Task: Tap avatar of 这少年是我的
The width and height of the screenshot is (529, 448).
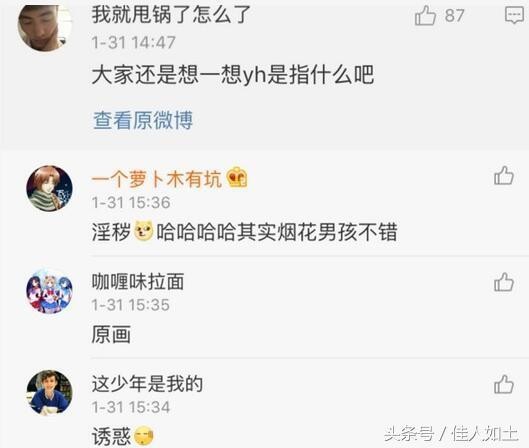Action: point(49,393)
